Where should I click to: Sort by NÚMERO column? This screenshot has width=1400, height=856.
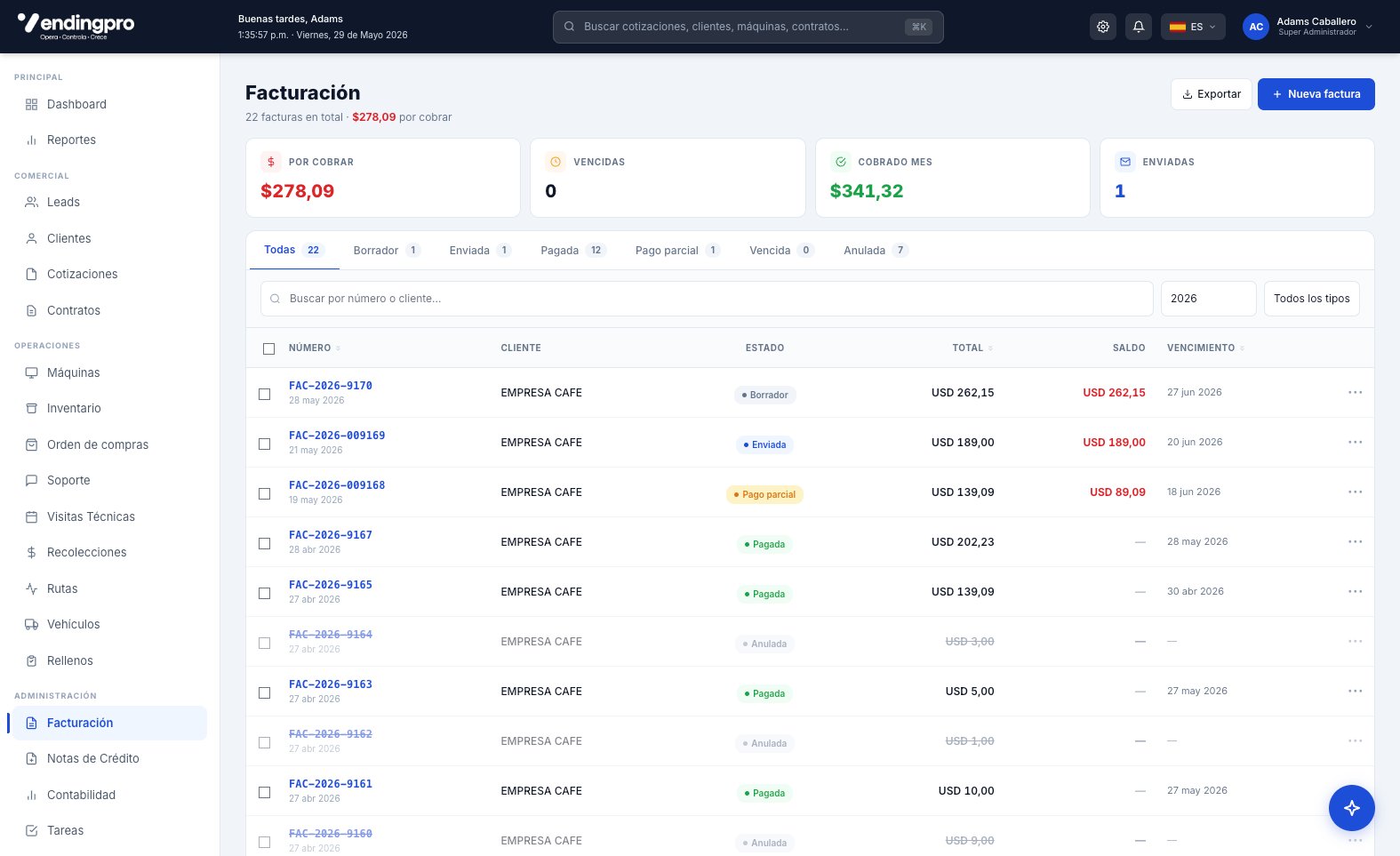click(x=315, y=348)
